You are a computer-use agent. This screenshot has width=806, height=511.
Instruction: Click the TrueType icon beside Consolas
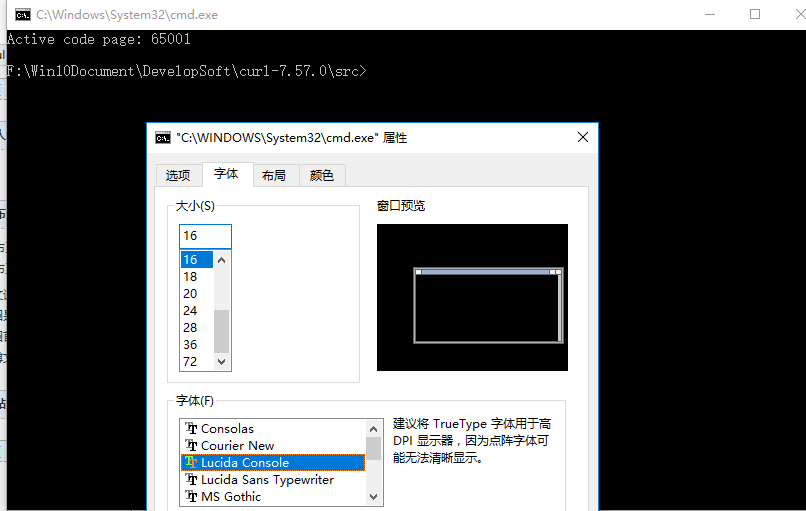pyautogui.click(x=191, y=428)
